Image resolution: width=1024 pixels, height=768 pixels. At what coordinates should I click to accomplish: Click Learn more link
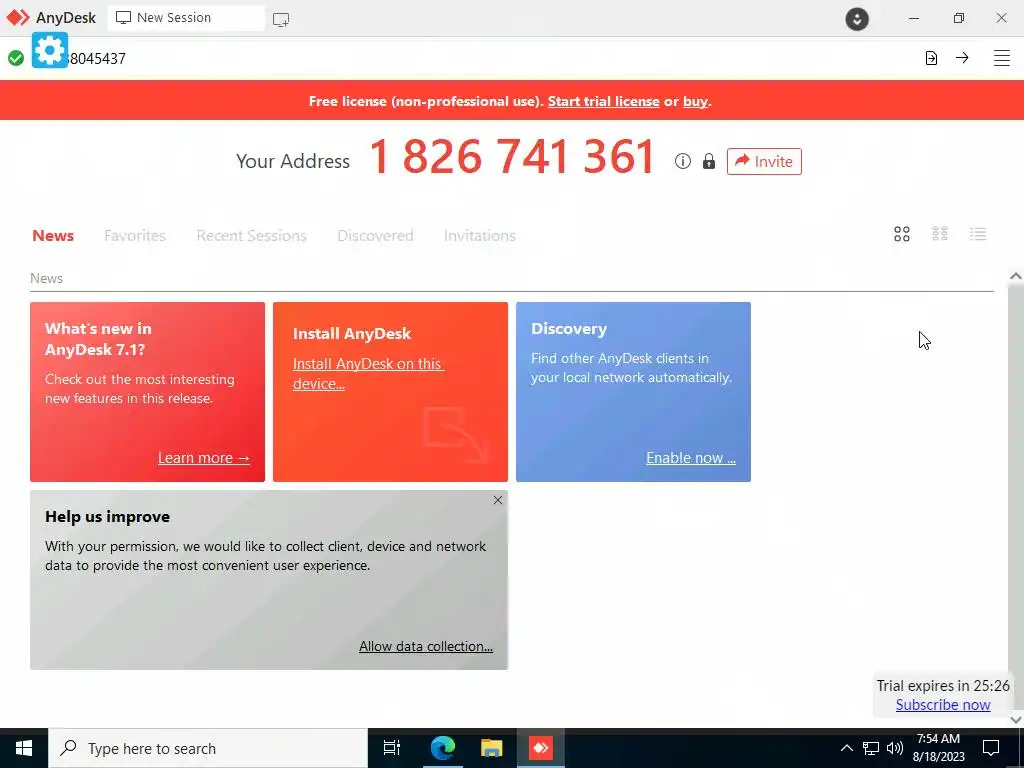click(204, 458)
